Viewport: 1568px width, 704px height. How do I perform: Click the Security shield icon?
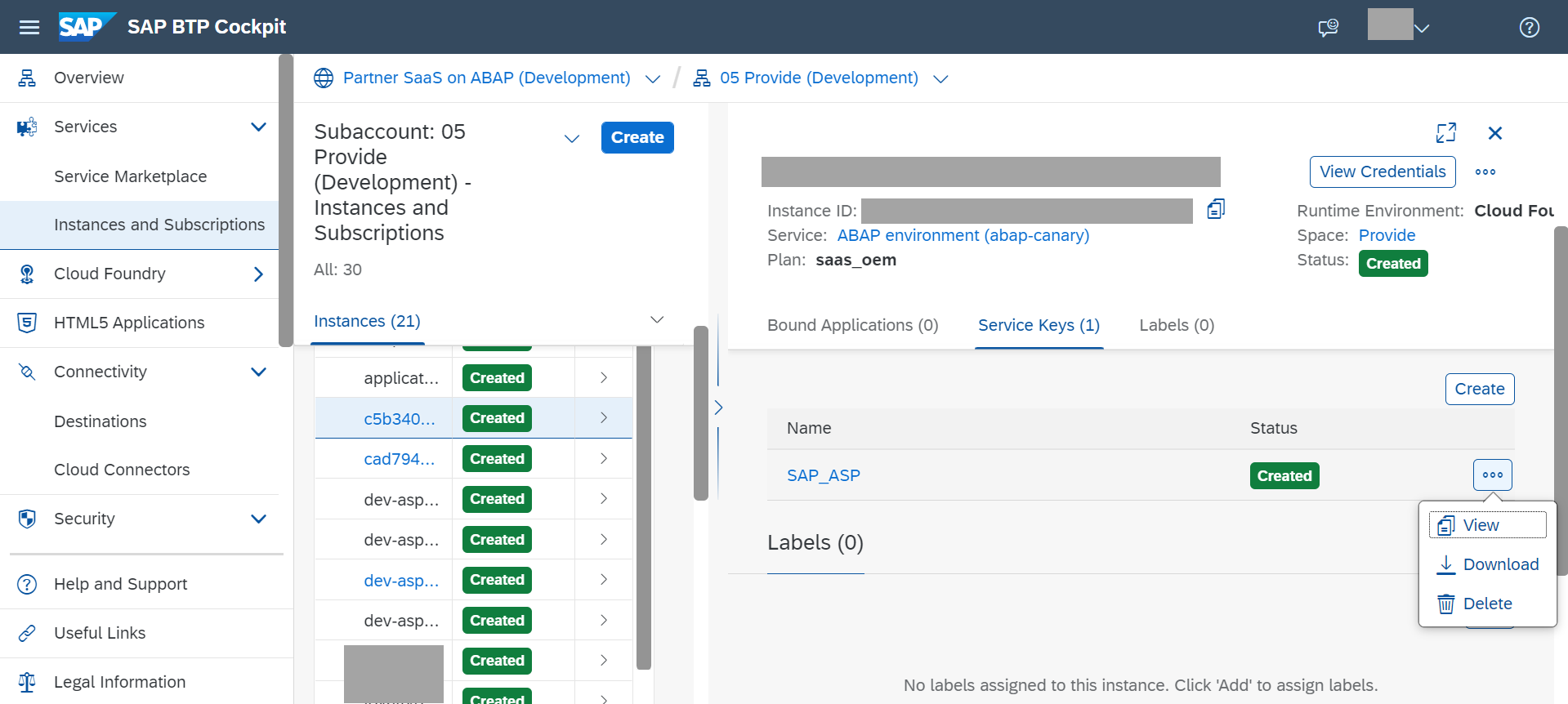(x=27, y=519)
